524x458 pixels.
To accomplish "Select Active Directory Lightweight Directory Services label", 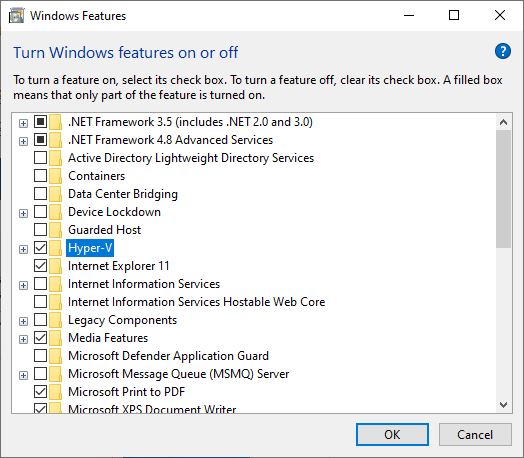I will click(191, 158).
